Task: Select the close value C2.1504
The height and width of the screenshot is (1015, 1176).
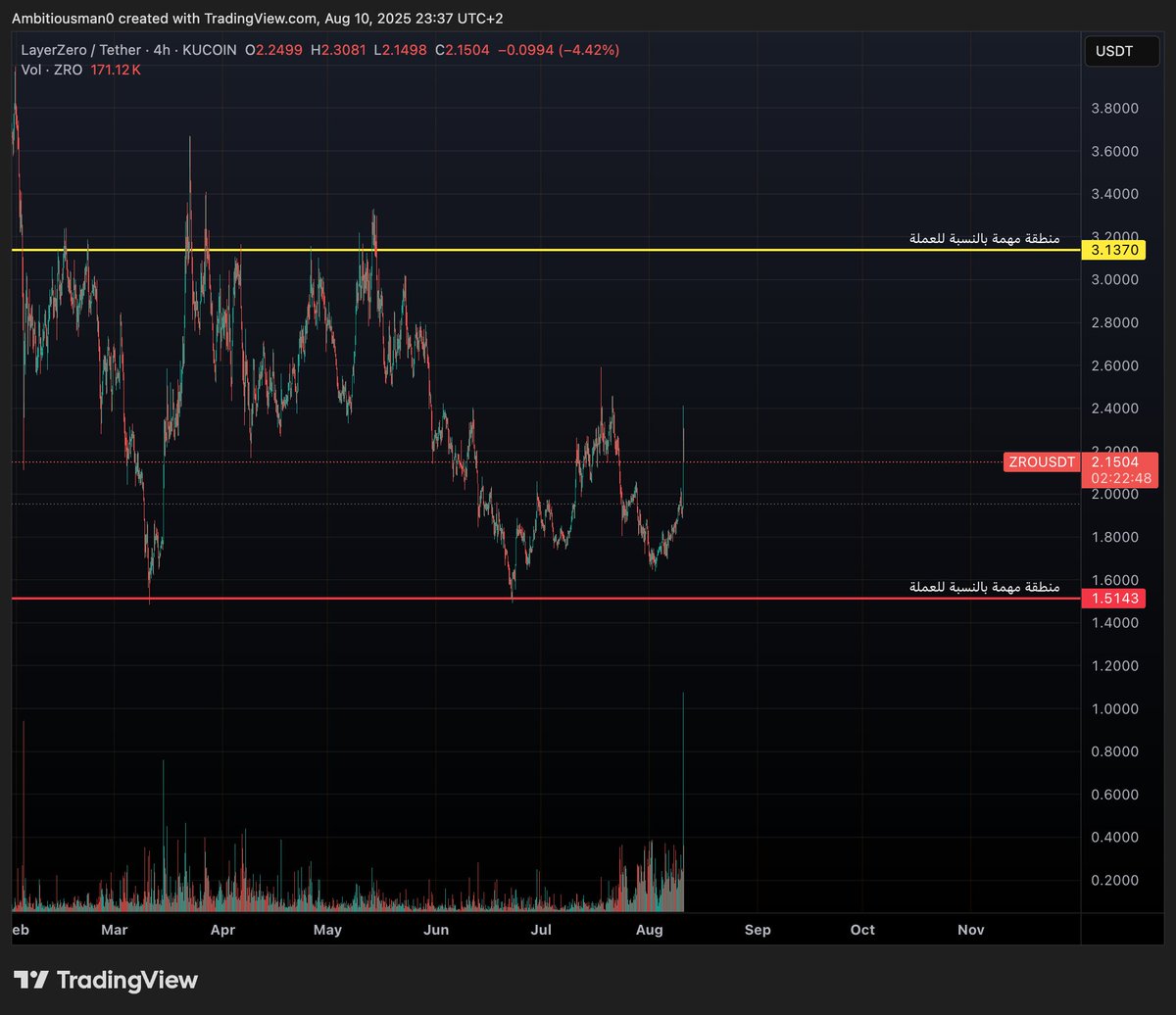Action: point(465,50)
